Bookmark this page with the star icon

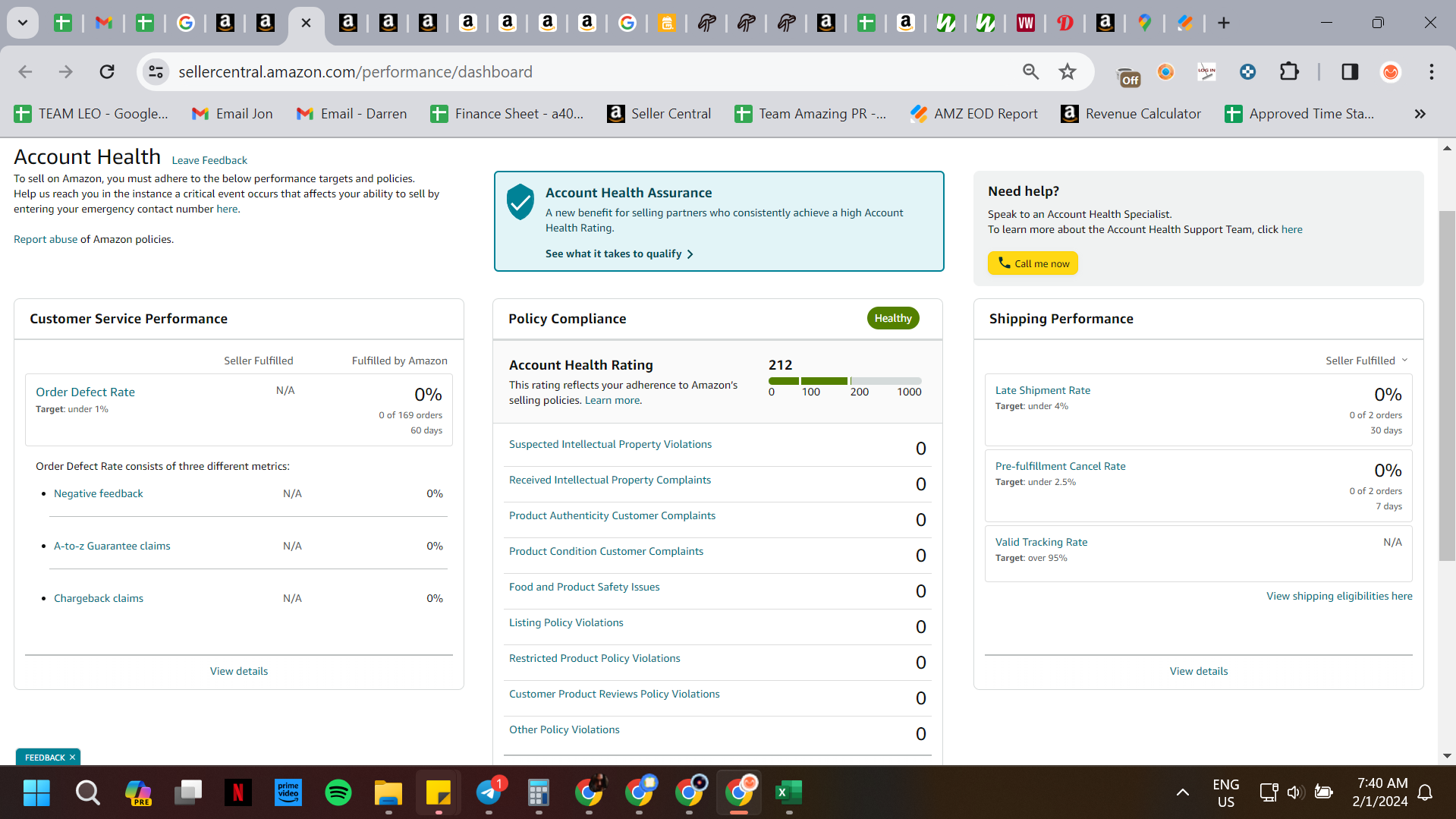1068,72
